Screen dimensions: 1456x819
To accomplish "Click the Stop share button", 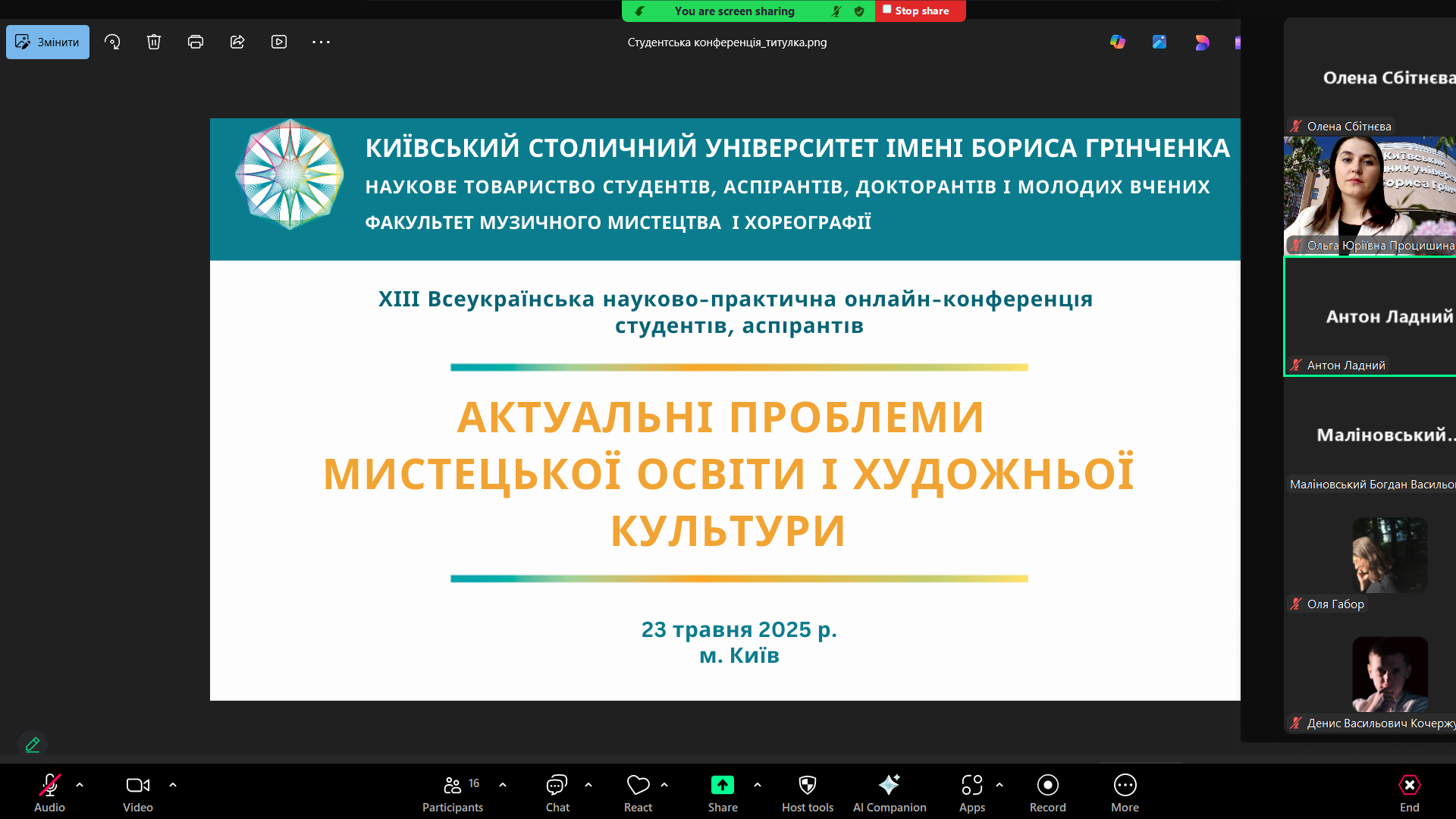I will point(920,11).
